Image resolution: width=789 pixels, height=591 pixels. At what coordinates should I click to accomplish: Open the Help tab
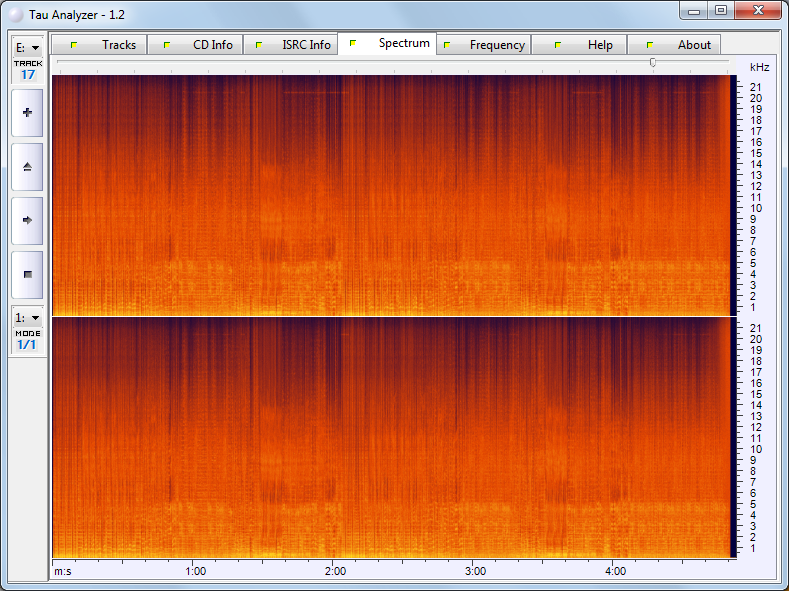(579, 45)
